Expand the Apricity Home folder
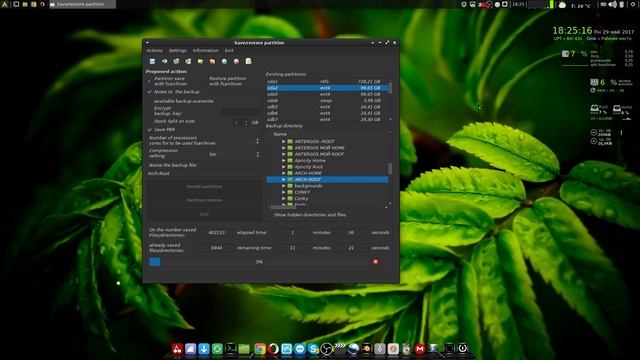Image resolution: width=640 pixels, height=360 pixels. point(283,160)
